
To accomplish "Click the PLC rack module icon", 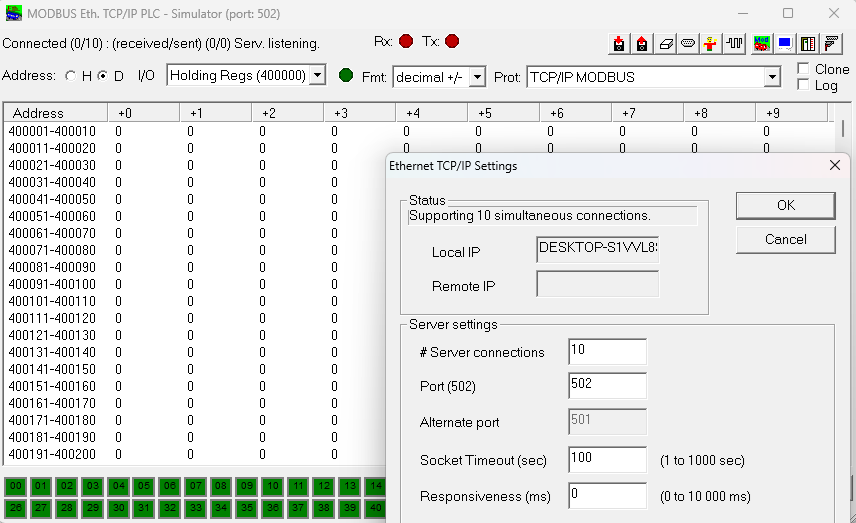I will click(809, 44).
